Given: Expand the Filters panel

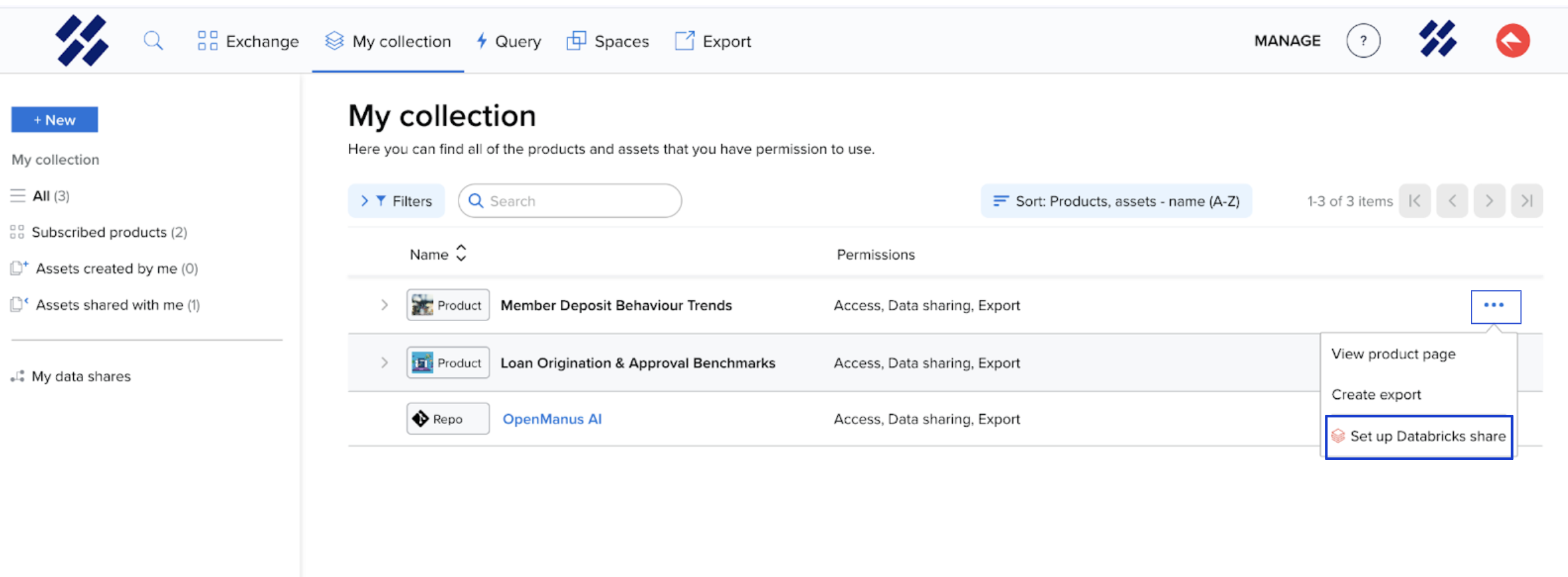Looking at the screenshot, I should tap(397, 201).
